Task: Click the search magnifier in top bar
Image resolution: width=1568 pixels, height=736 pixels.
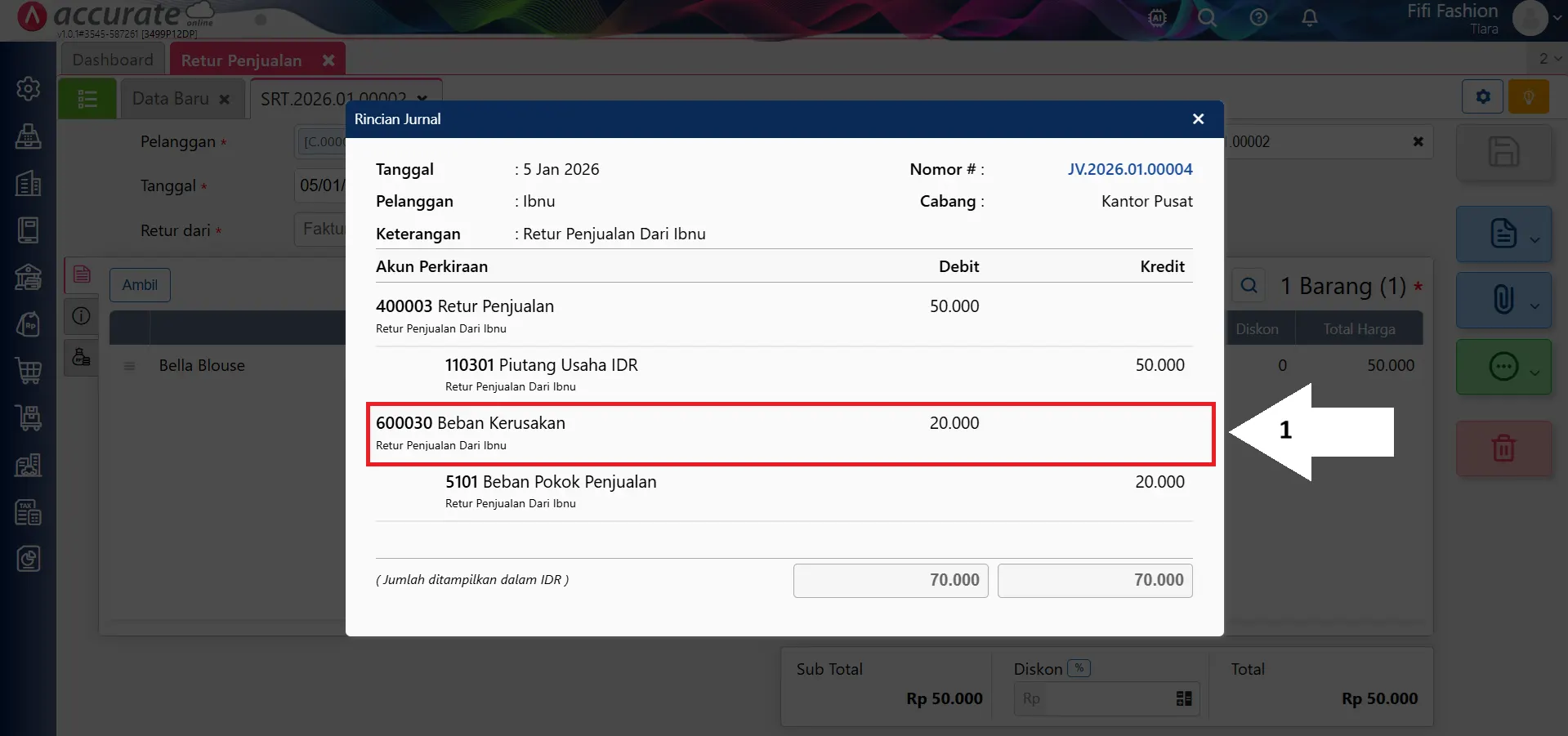Action: 1207,18
